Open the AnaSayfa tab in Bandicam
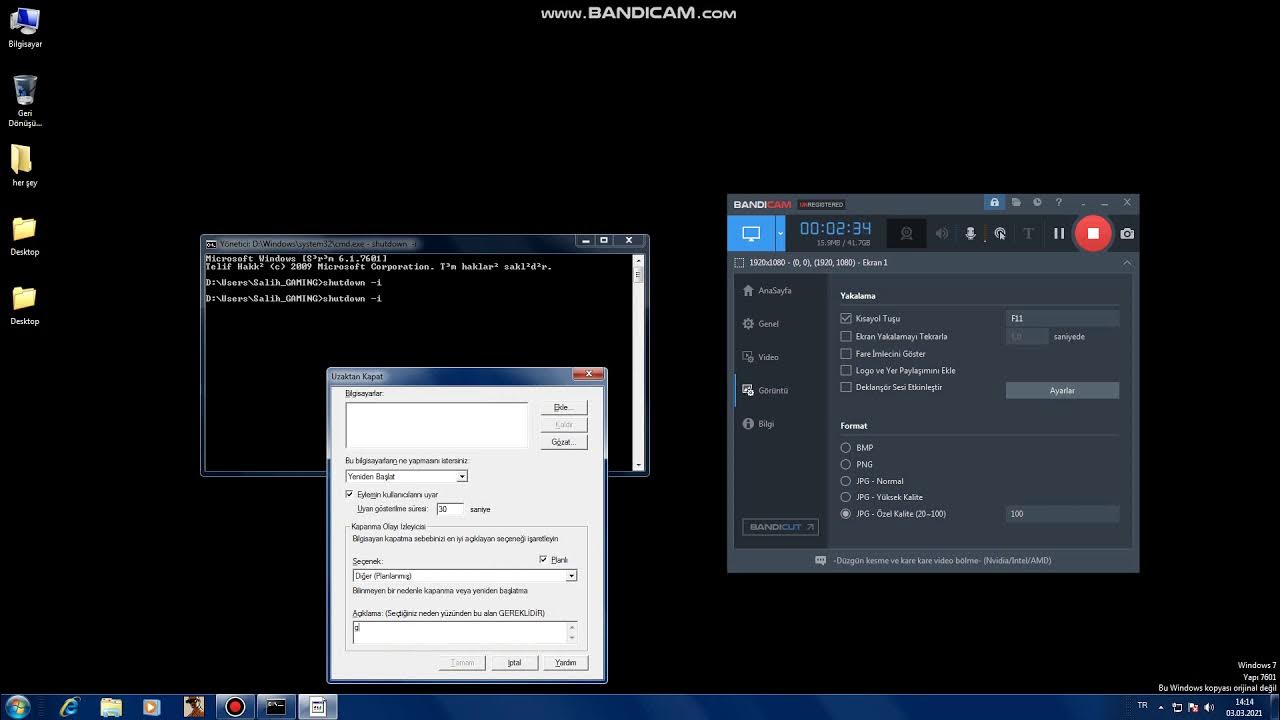Screen dimensions: 1280x720 click(768, 290)
